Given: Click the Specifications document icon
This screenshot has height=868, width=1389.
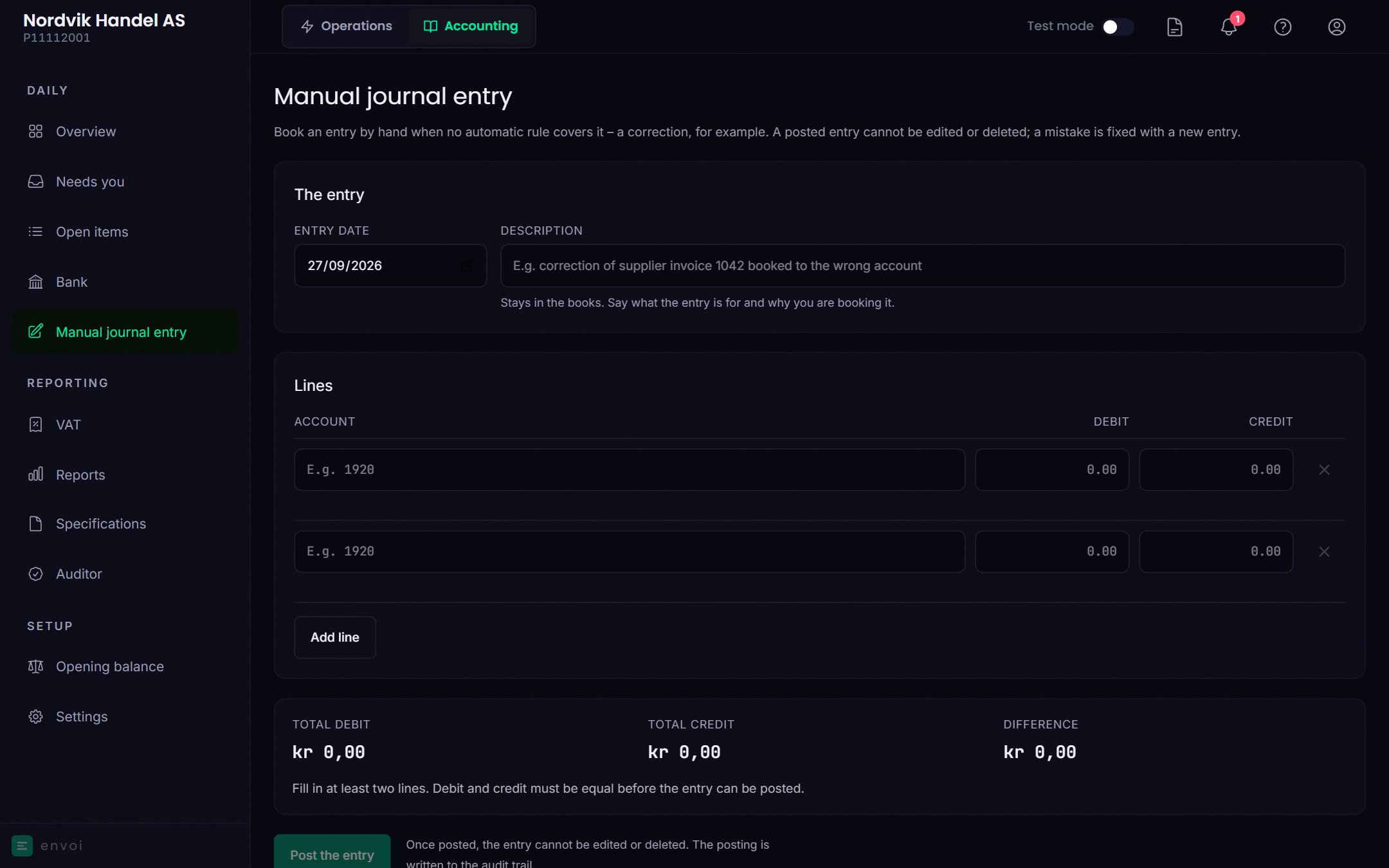Looking at the screenshot, I should (35, 523).
